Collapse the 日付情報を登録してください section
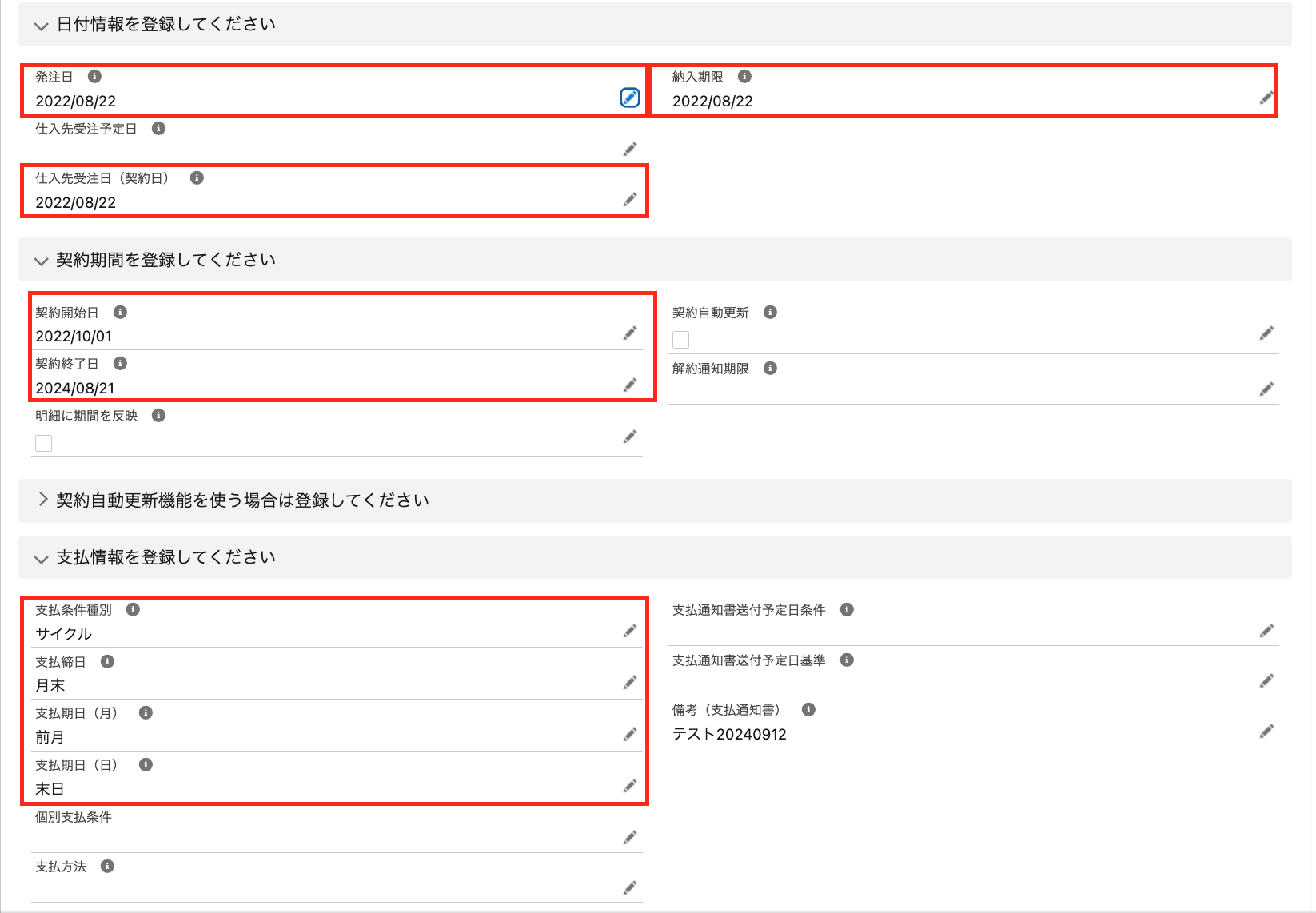This screenshot has height=913, width=1316. pyautogui.click(x=41, y=26)
